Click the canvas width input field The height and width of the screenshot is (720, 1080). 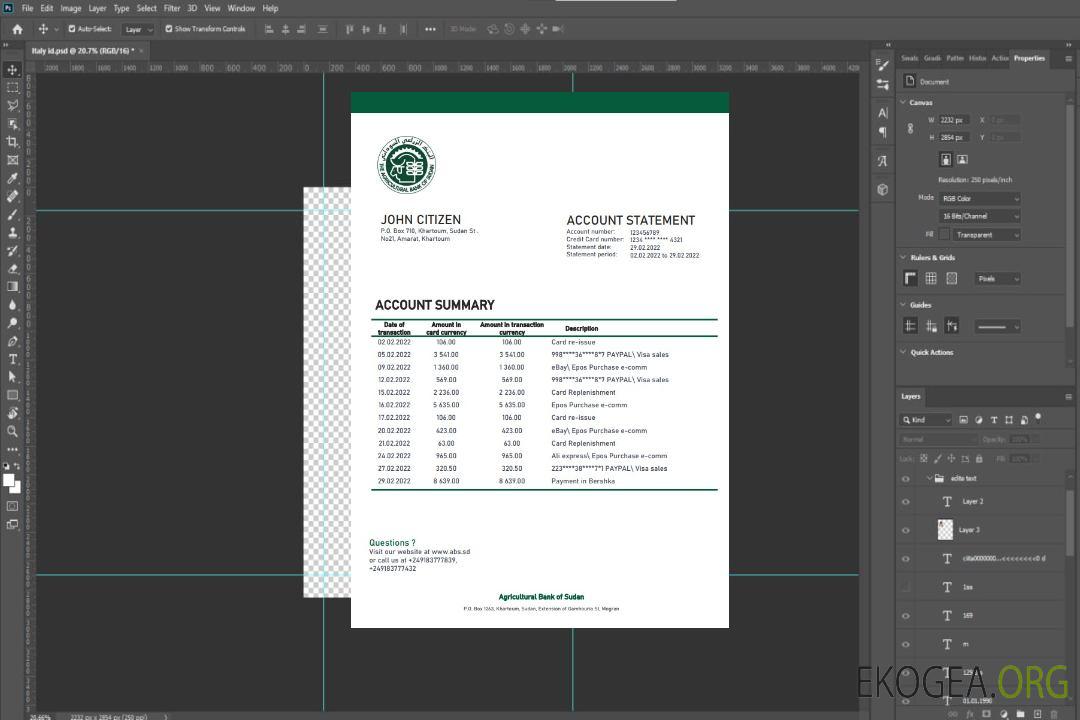(953, 120)
